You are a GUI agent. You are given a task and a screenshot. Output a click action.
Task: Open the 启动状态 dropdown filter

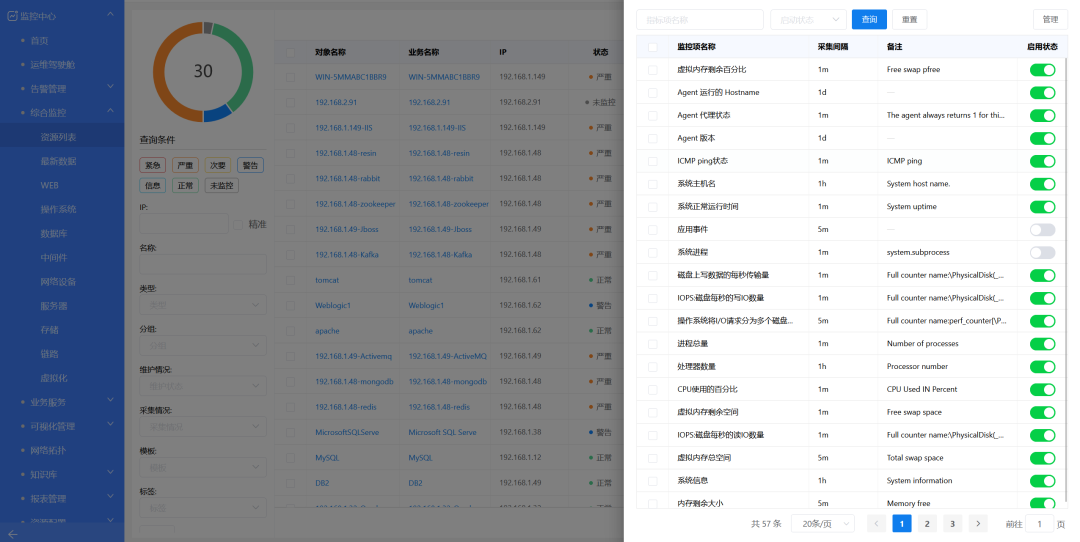pos(807,19)
